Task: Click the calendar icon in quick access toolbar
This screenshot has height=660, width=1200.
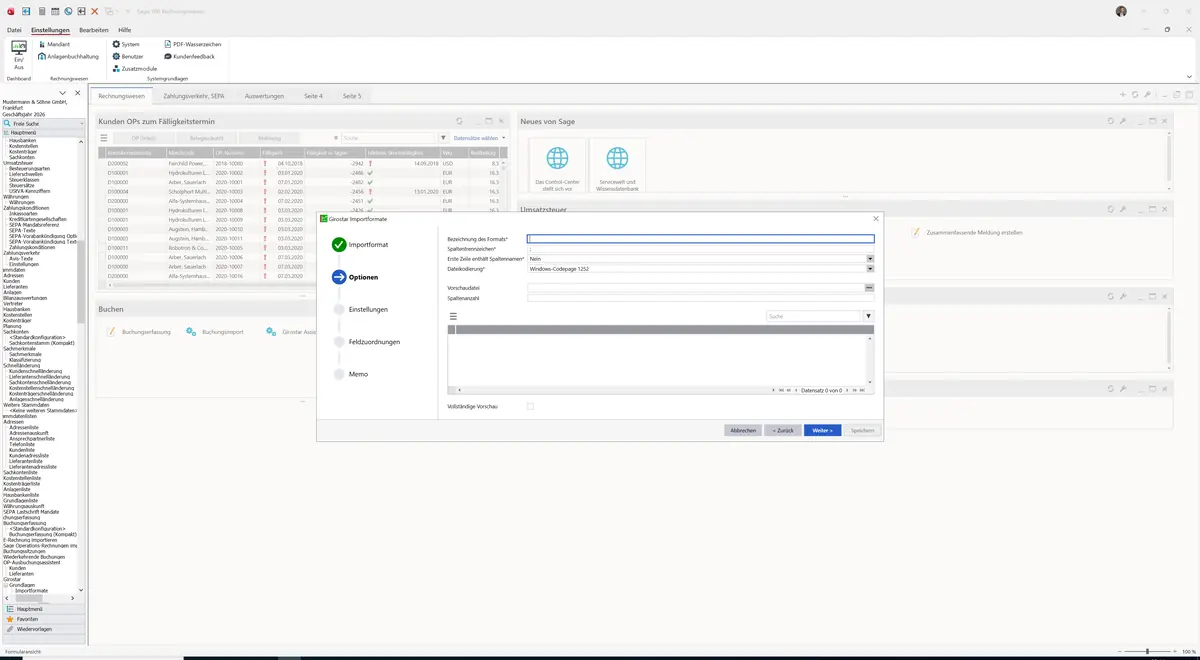Action: pyautogui.click(x=55, y=11)
